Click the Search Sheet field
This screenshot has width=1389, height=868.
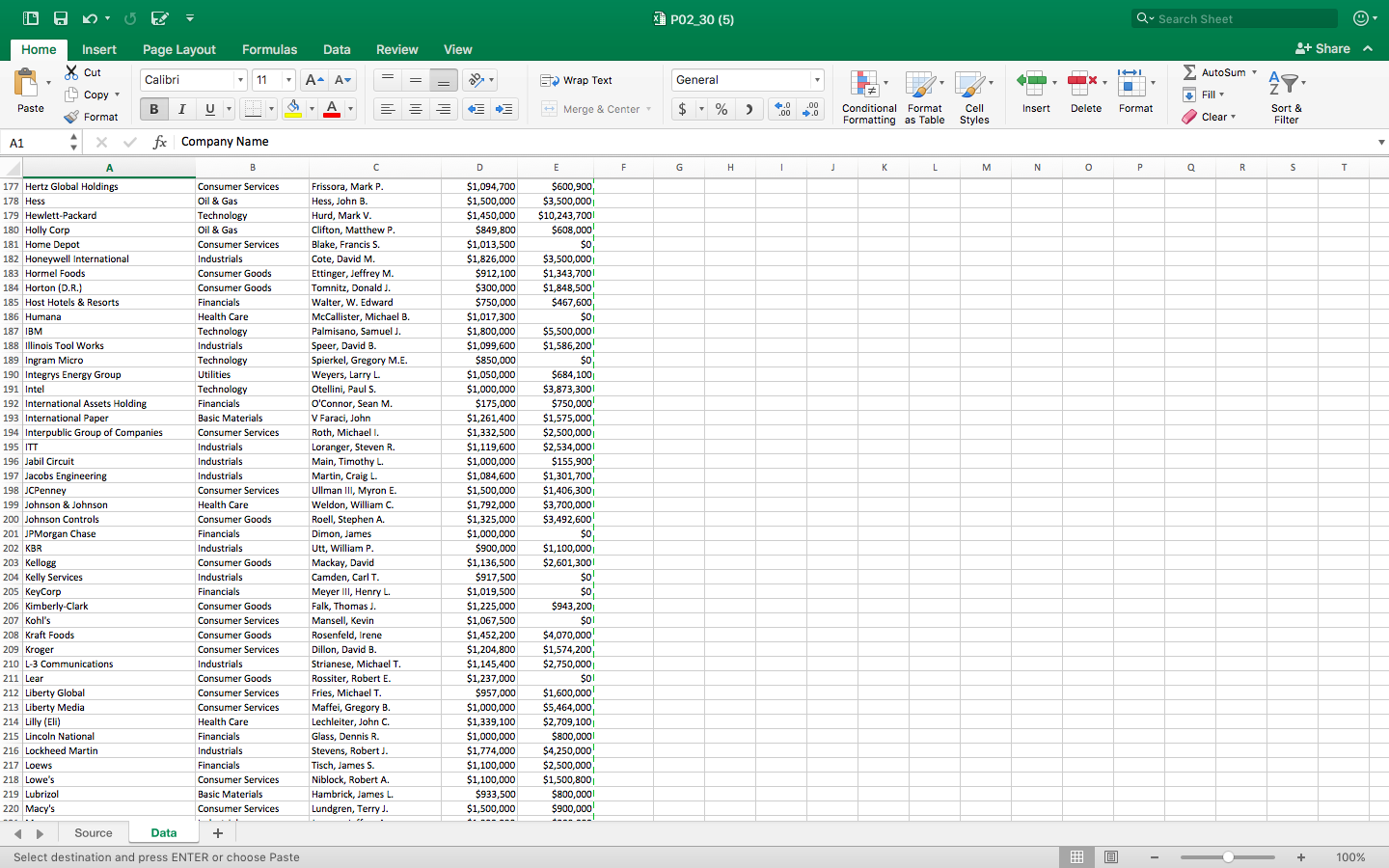(1235, 18)
